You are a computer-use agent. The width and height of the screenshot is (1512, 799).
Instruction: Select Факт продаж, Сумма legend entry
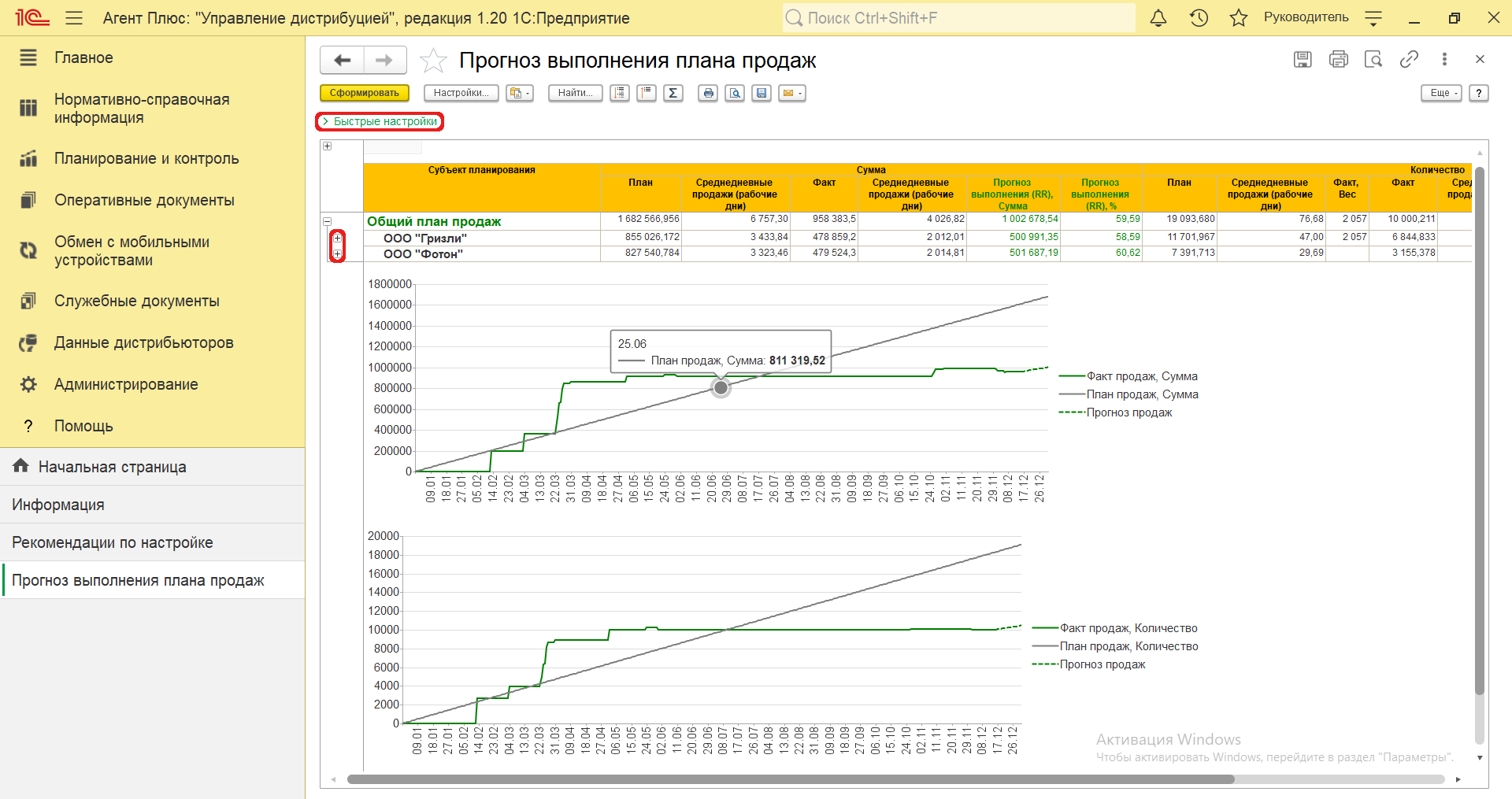point(1128,376)
